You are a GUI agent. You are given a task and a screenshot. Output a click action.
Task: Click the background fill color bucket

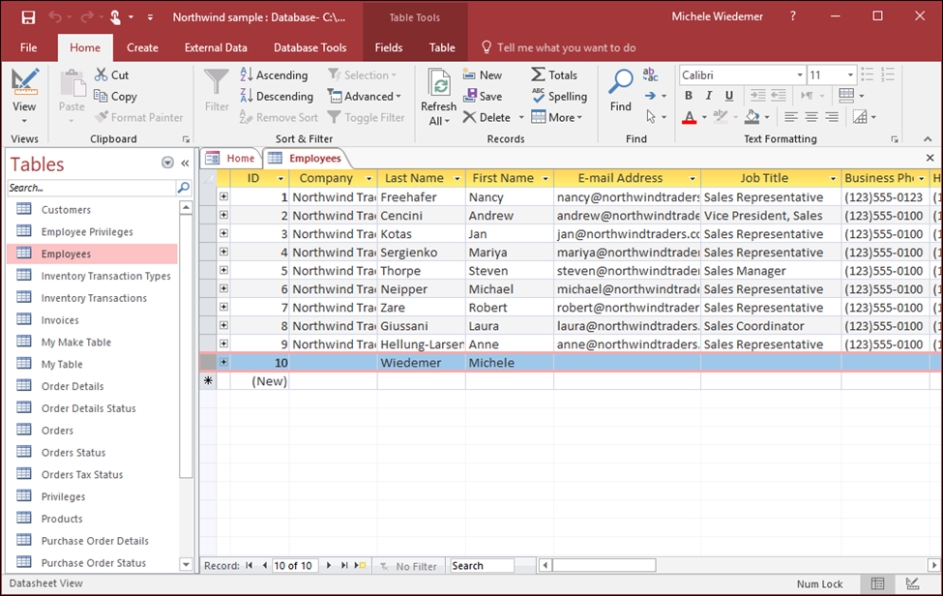point(752,117)
